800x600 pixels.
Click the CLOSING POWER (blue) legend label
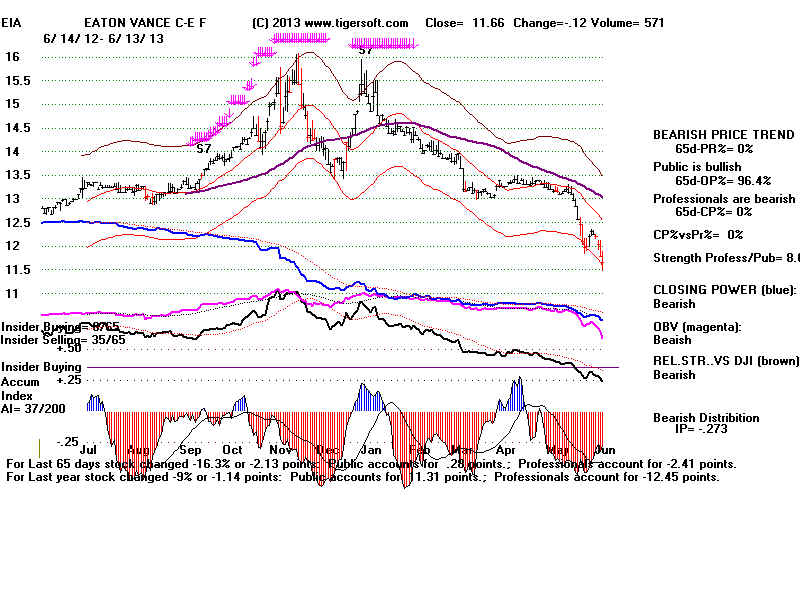tap(724, 289)
